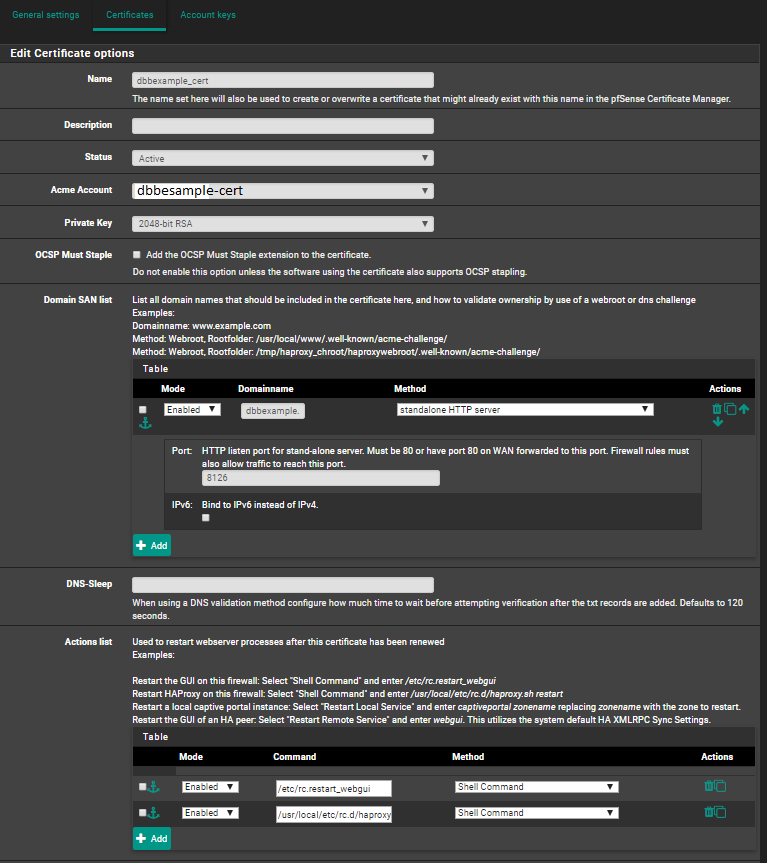Add a new Actions list entry
The width and height of the screenshot is (767, 863).
pyautogui.click(x=152, y=838)
